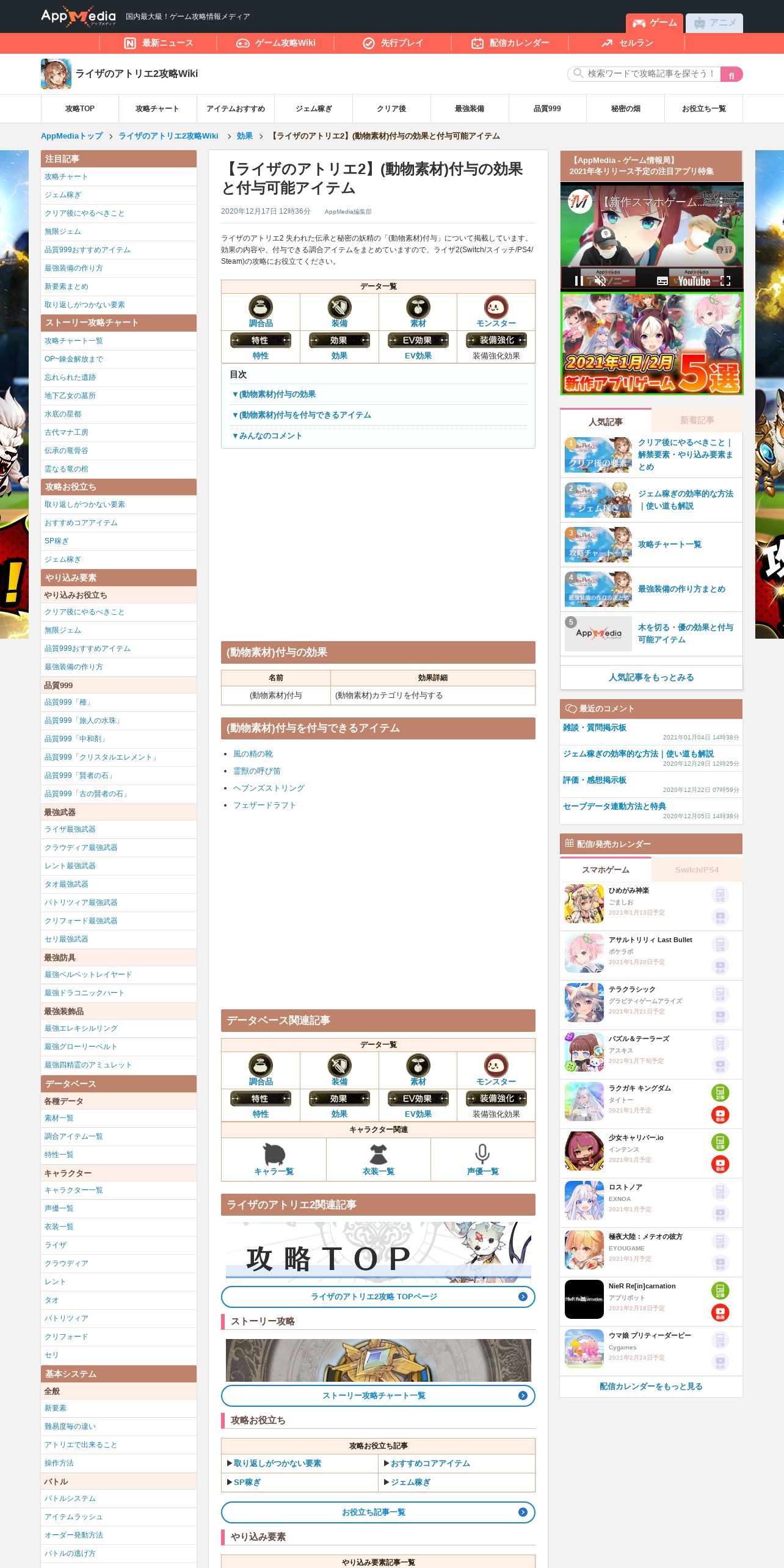Click the ストーリー攻略チャート一覧 button
Image resolution: width=784 pixels, height=1568 pixels.
pos(378,1395)
